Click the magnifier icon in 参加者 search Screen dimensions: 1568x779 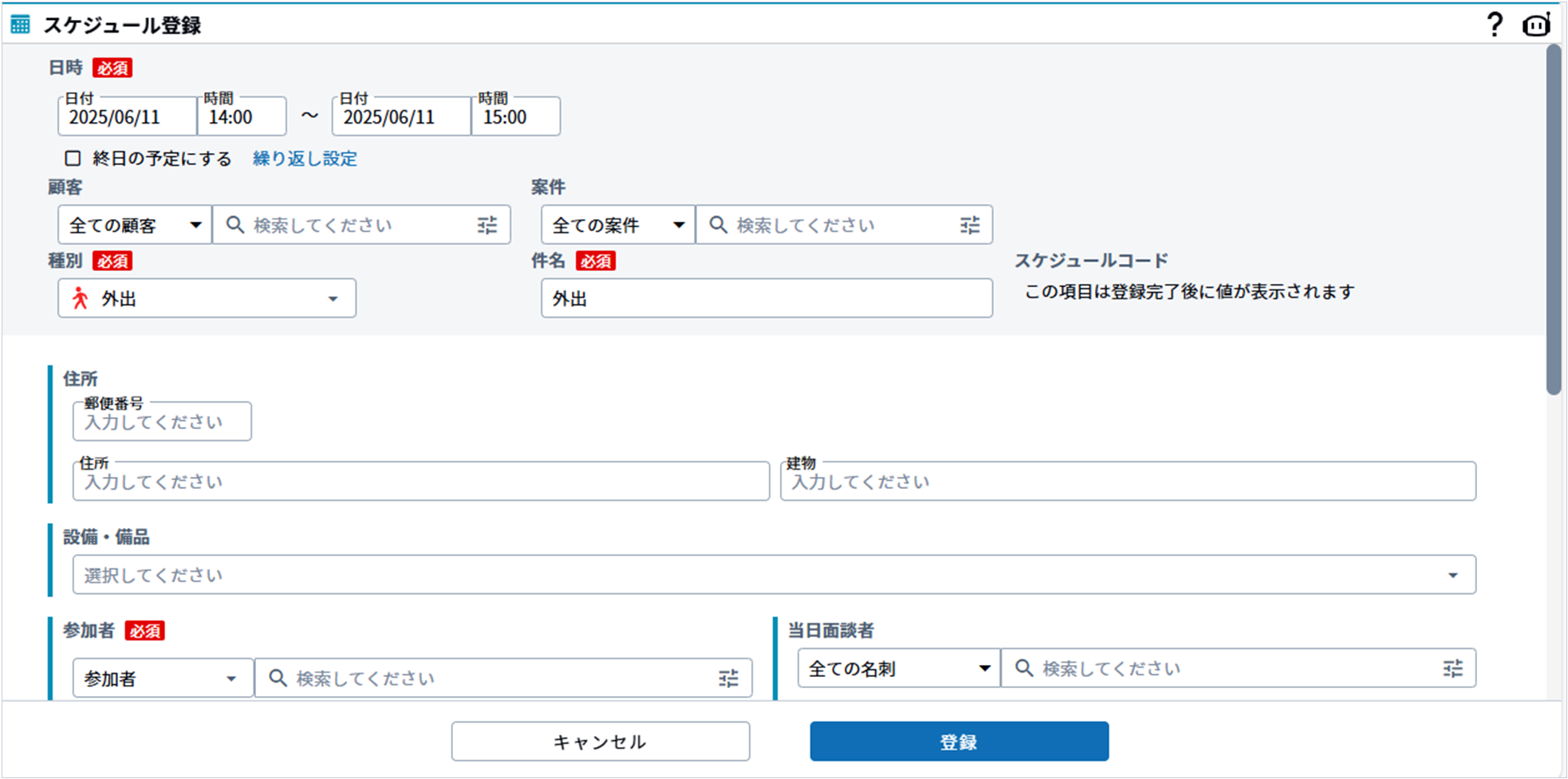[x=278, y=679]
